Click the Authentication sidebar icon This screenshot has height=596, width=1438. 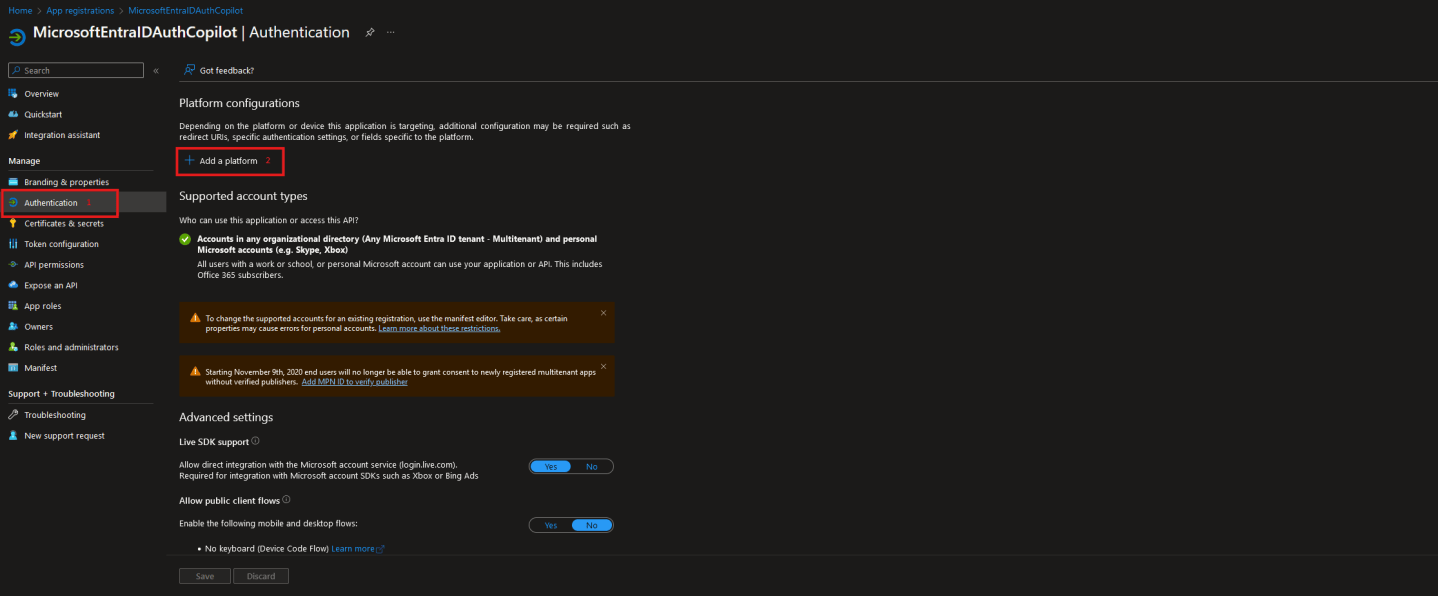click(13, 203)
